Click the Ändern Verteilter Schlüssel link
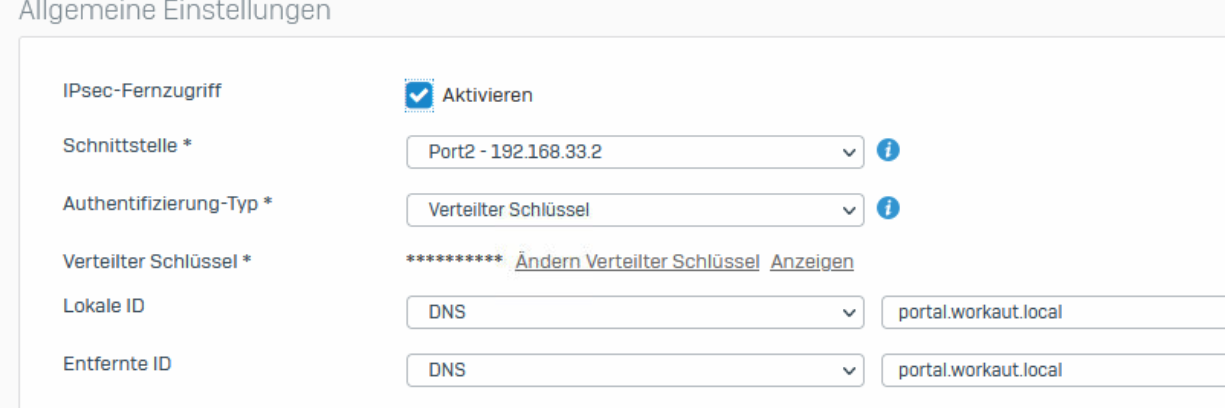Image resolution: width=1225 pixels, height=408 pixels. point(637,262)
